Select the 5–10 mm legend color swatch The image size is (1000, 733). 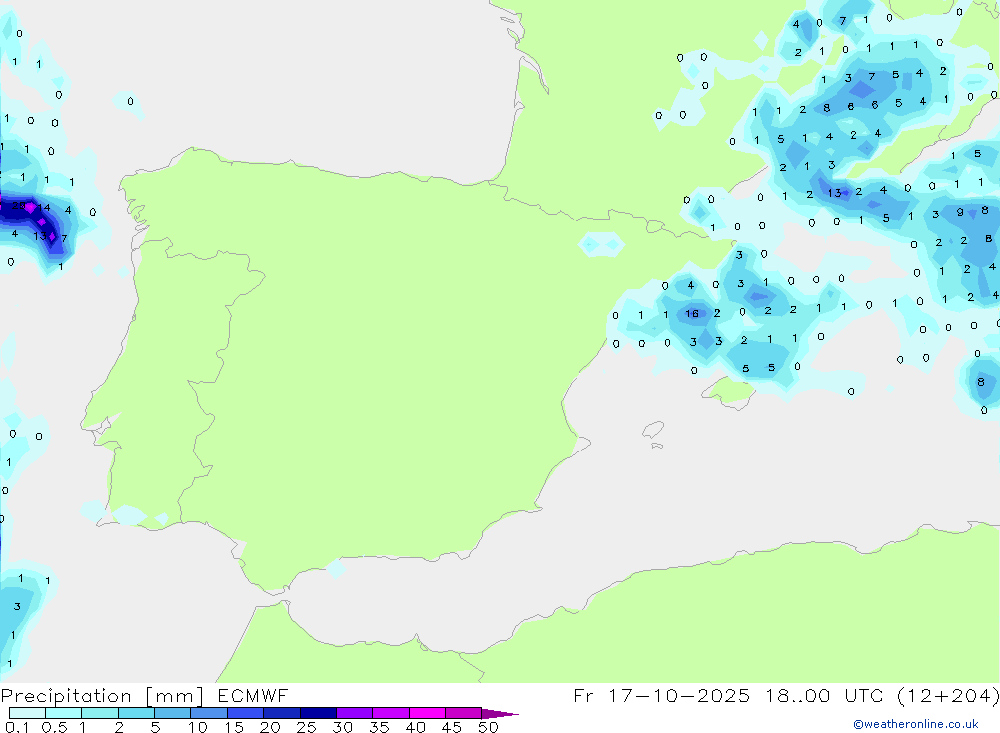[173, 713]
